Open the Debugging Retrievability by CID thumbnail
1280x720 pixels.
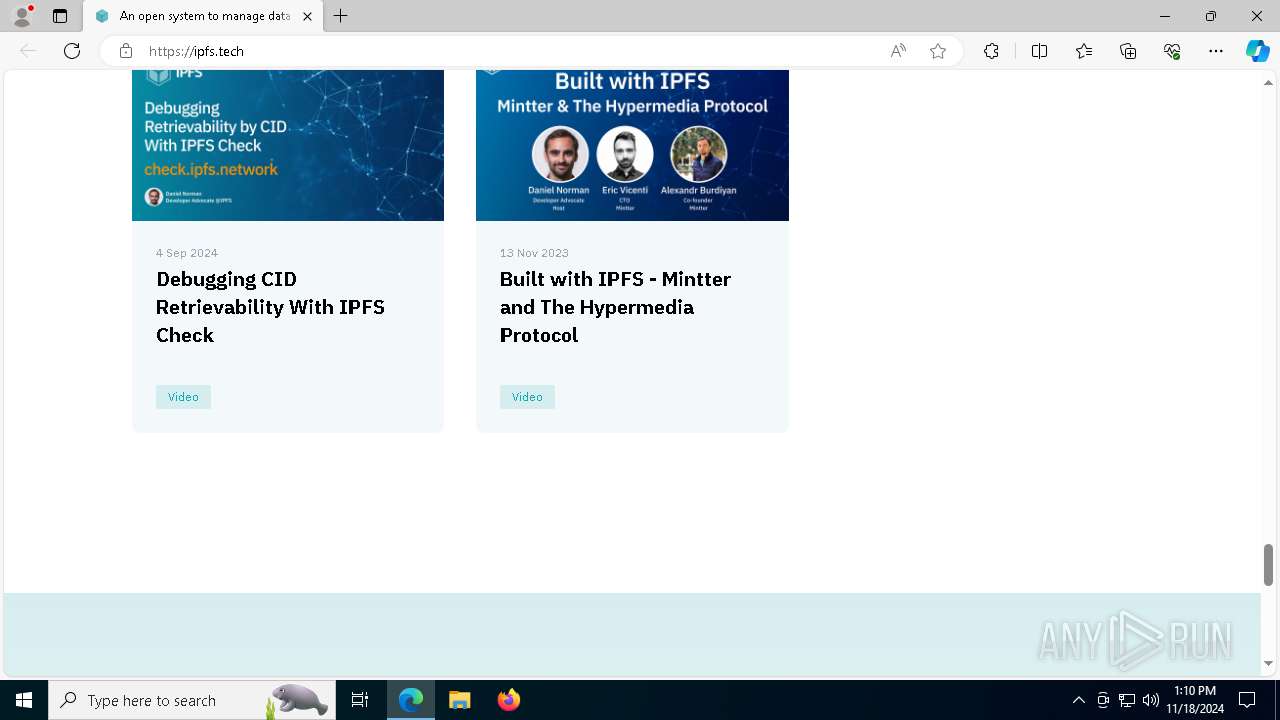[288, 145]
